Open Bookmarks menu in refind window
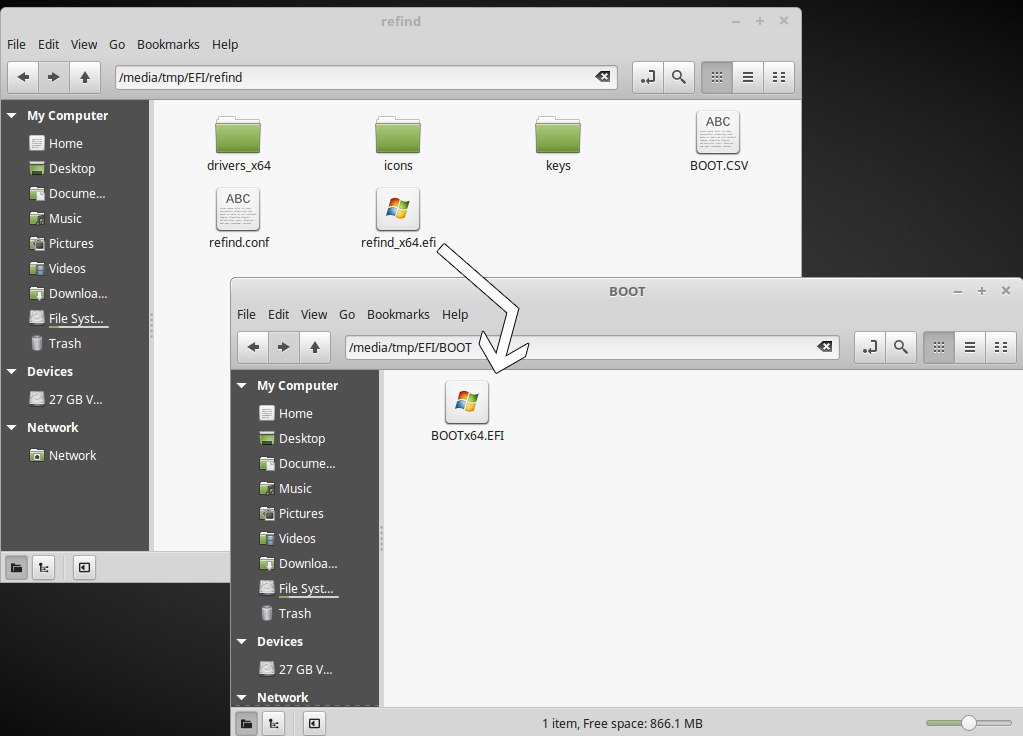This screenshot has width=1023, height=736. click(x=168, y=44)
